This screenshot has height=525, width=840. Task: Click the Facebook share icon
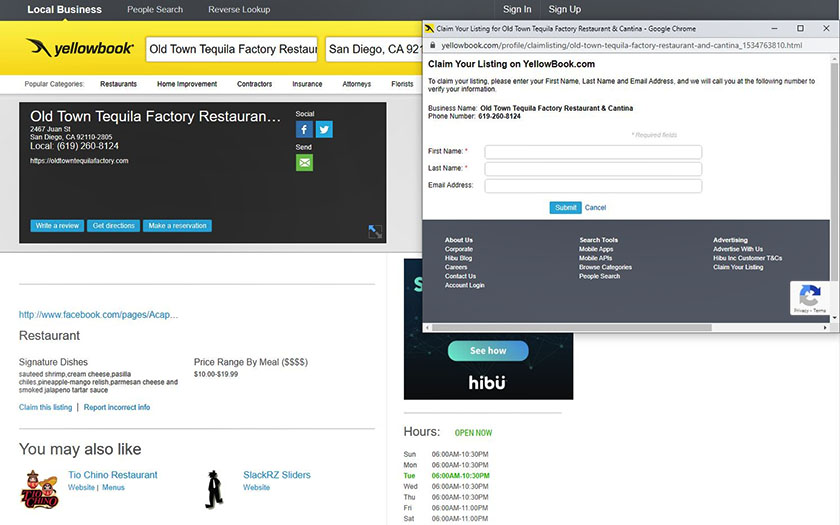304,129
